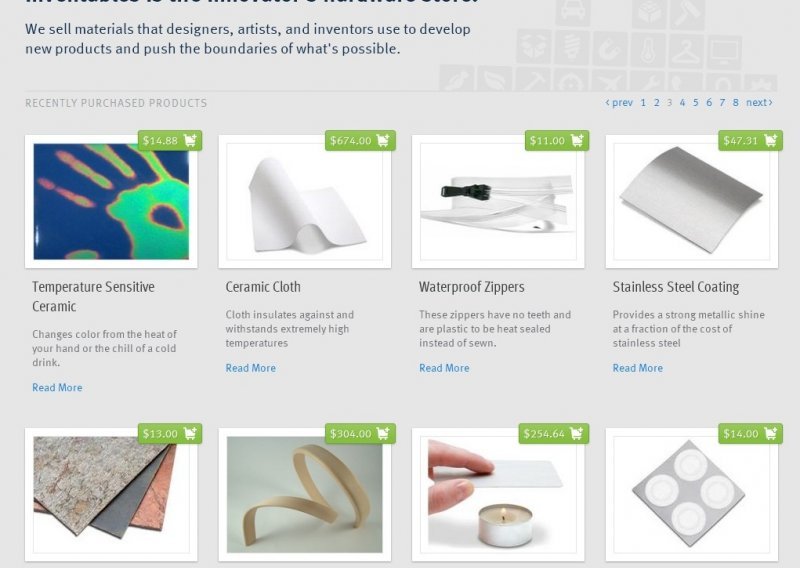
Task: Go to next page of products
Action: coord(759,103)
